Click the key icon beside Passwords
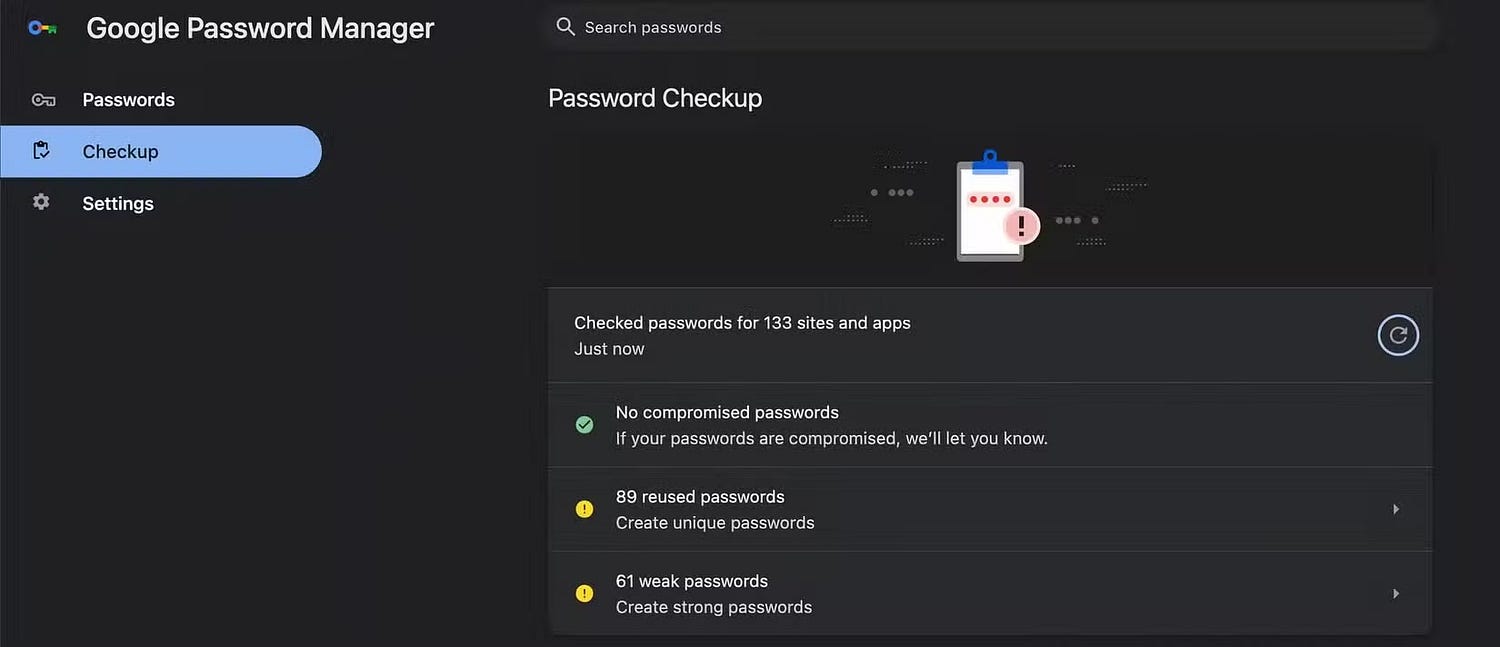 pos(42,100)
